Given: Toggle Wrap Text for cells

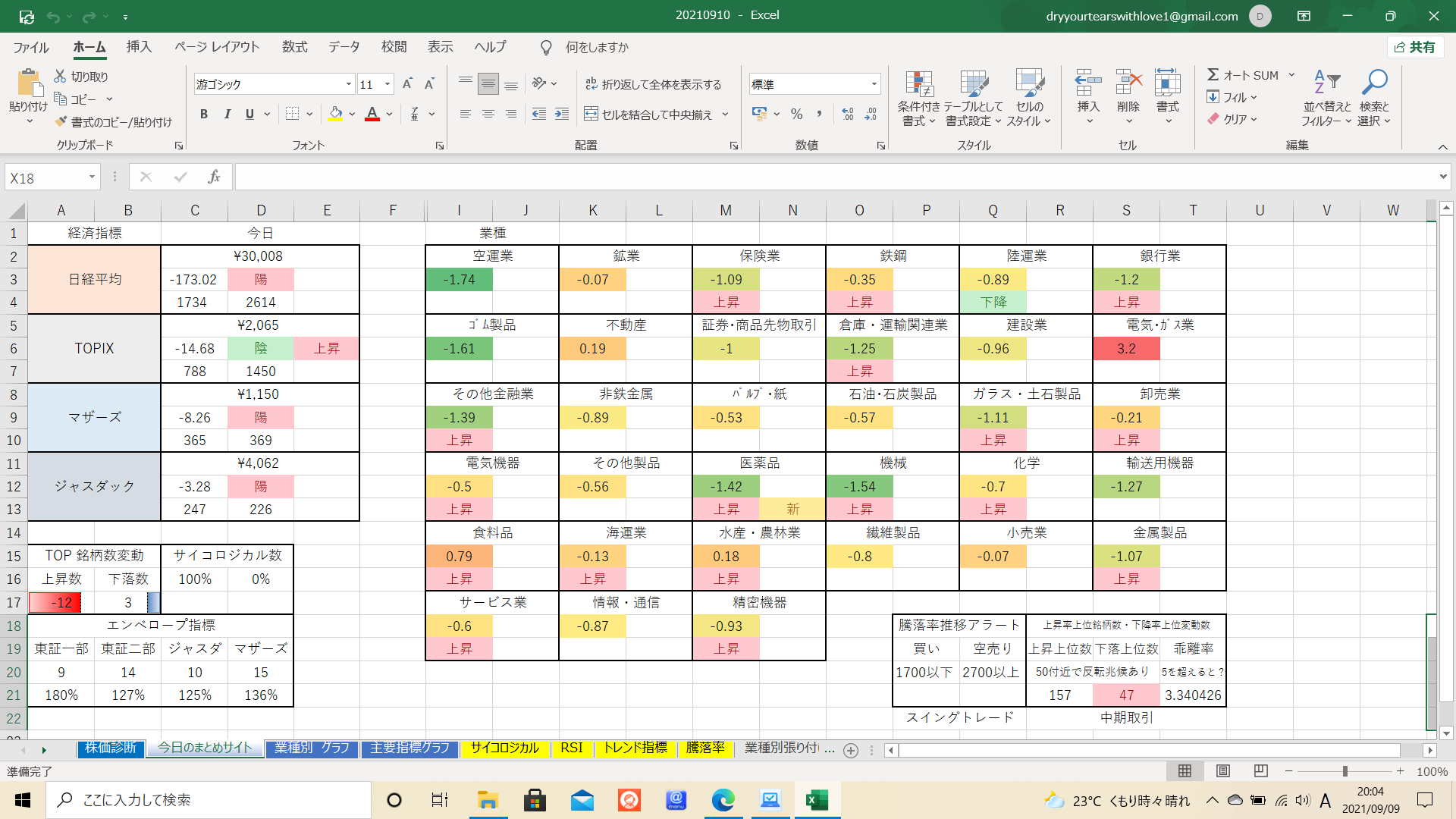Looking at the screenshot, I should pyautogui.click(x=591, y=84).
